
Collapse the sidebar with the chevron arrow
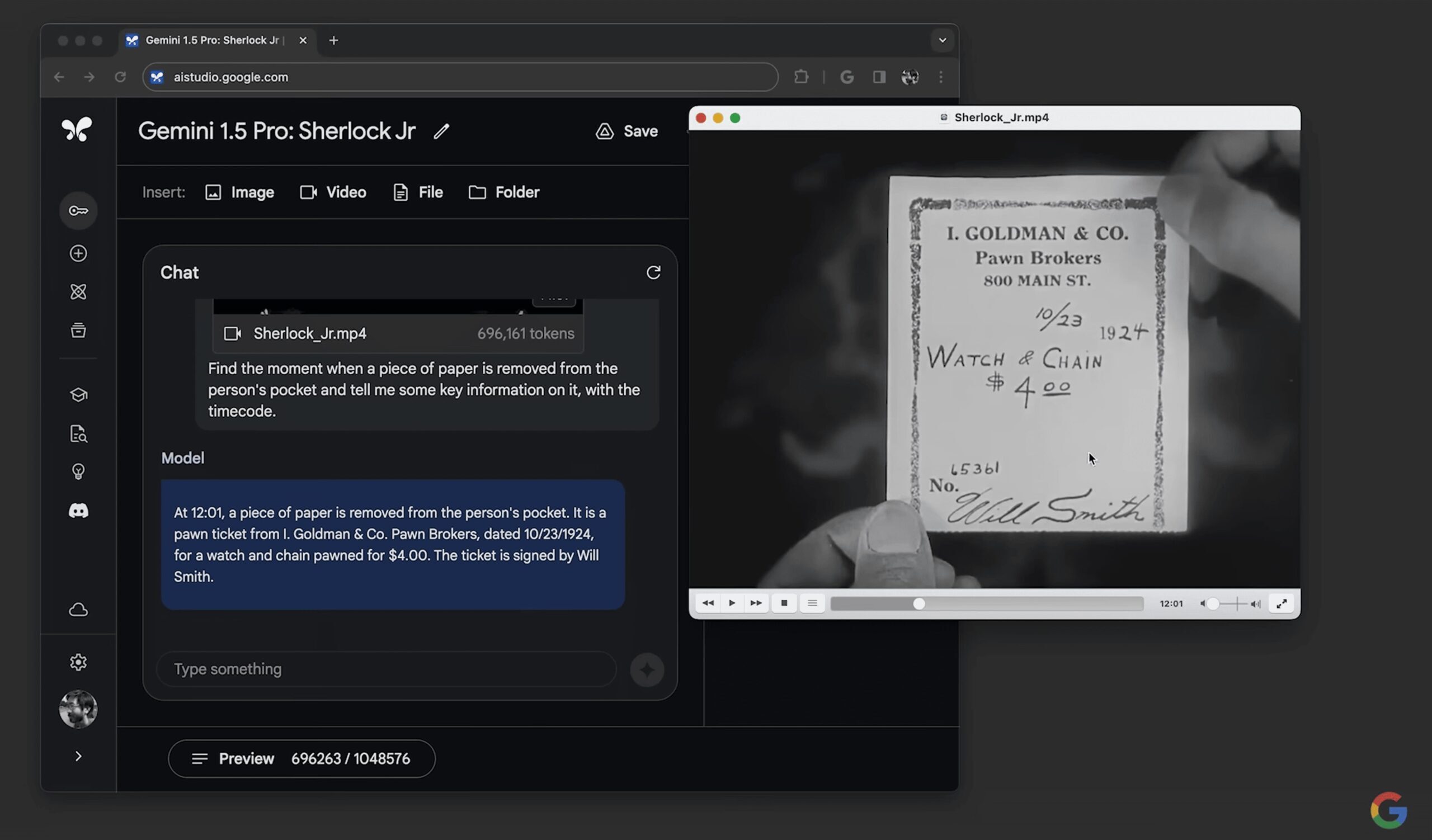pyautogui.click(x=78, y=756)
